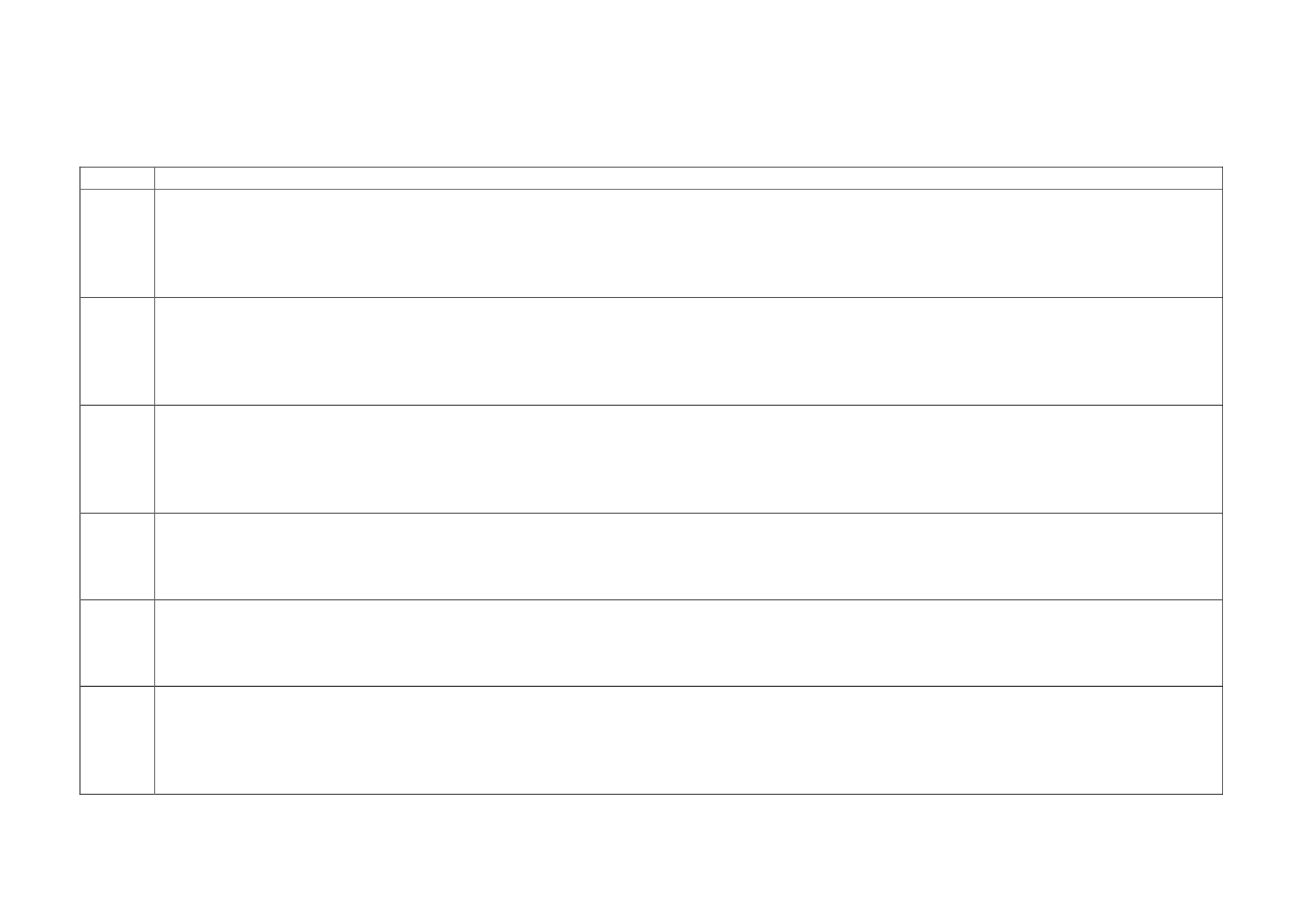Click border between header row and first body row
1308x924 pixels.
pyautogui.click(x=651, y=189)
